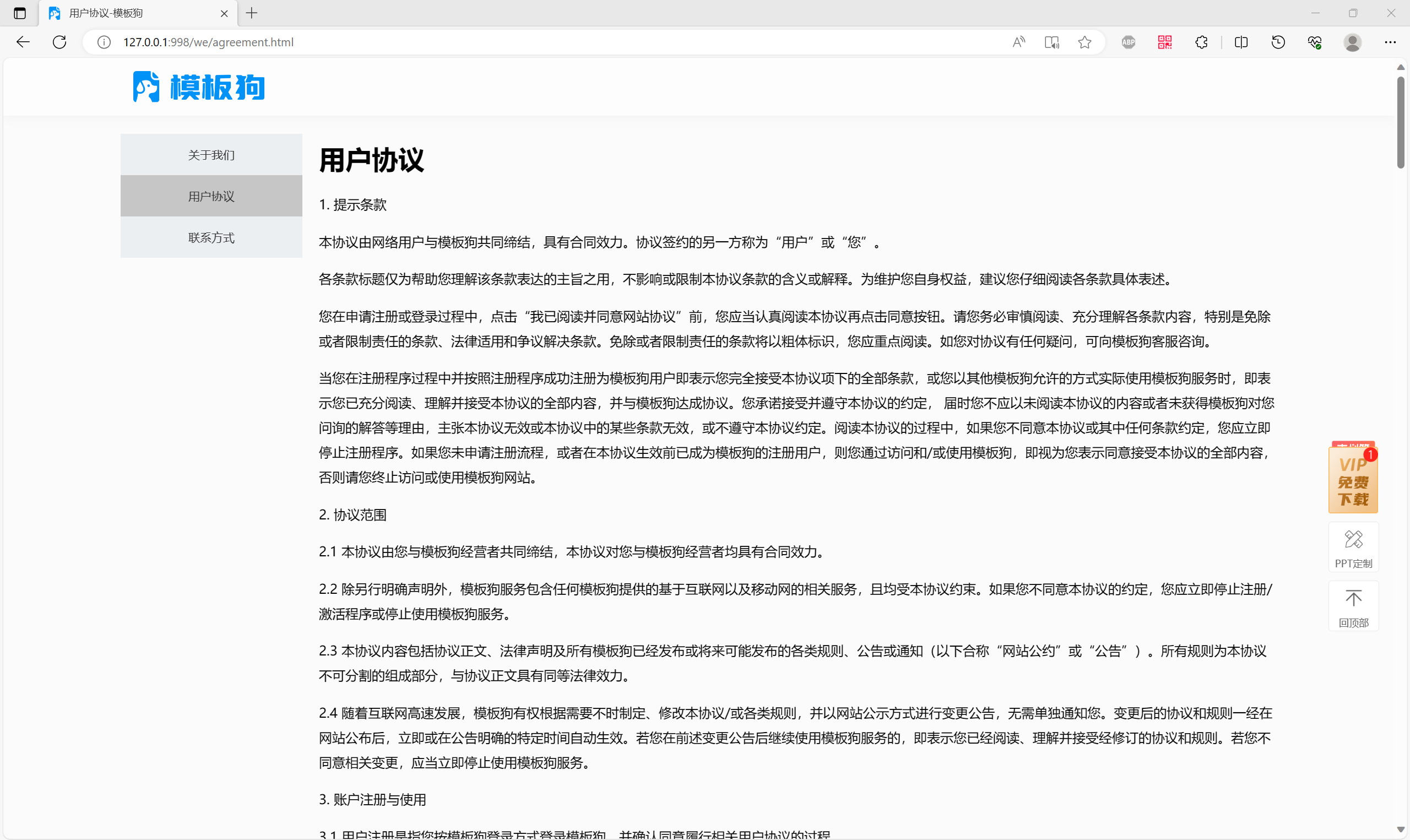
Task: Click the 模板狗 logo
Action: [x=198, y=86]
